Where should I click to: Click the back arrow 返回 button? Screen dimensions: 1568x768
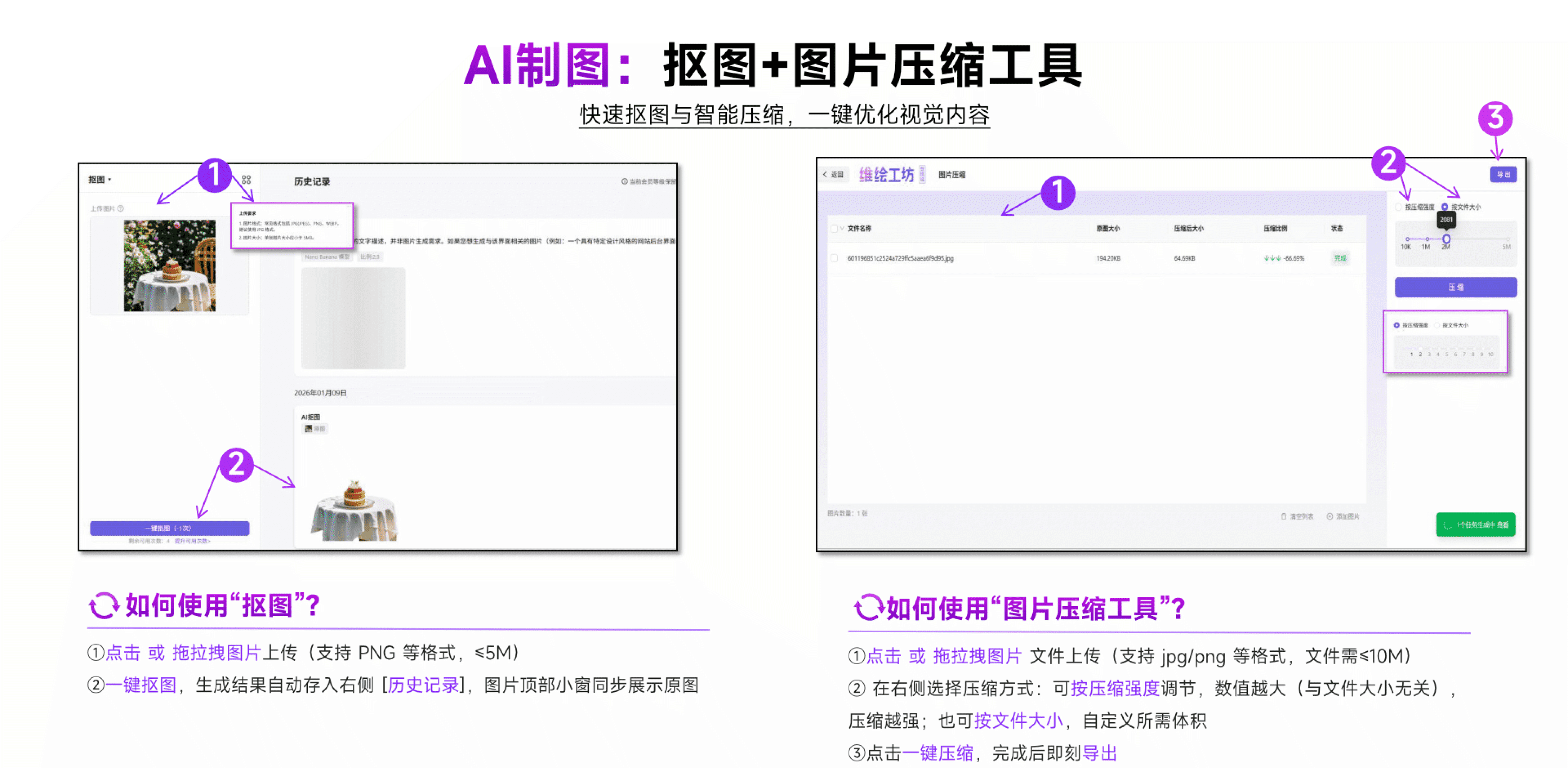pos(833,174)
